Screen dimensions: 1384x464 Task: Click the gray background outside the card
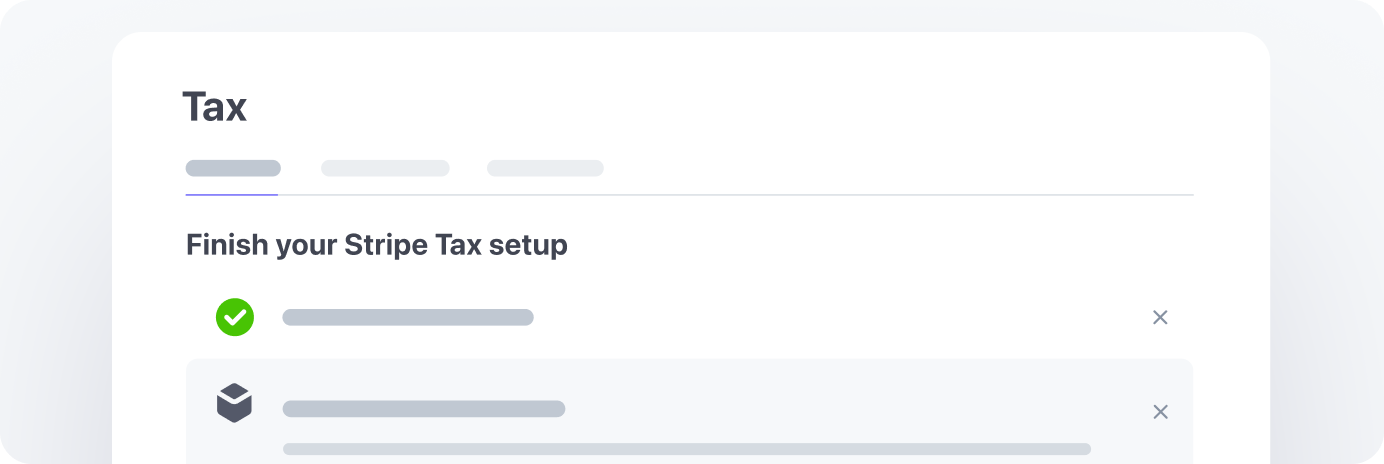click(55, 250)
